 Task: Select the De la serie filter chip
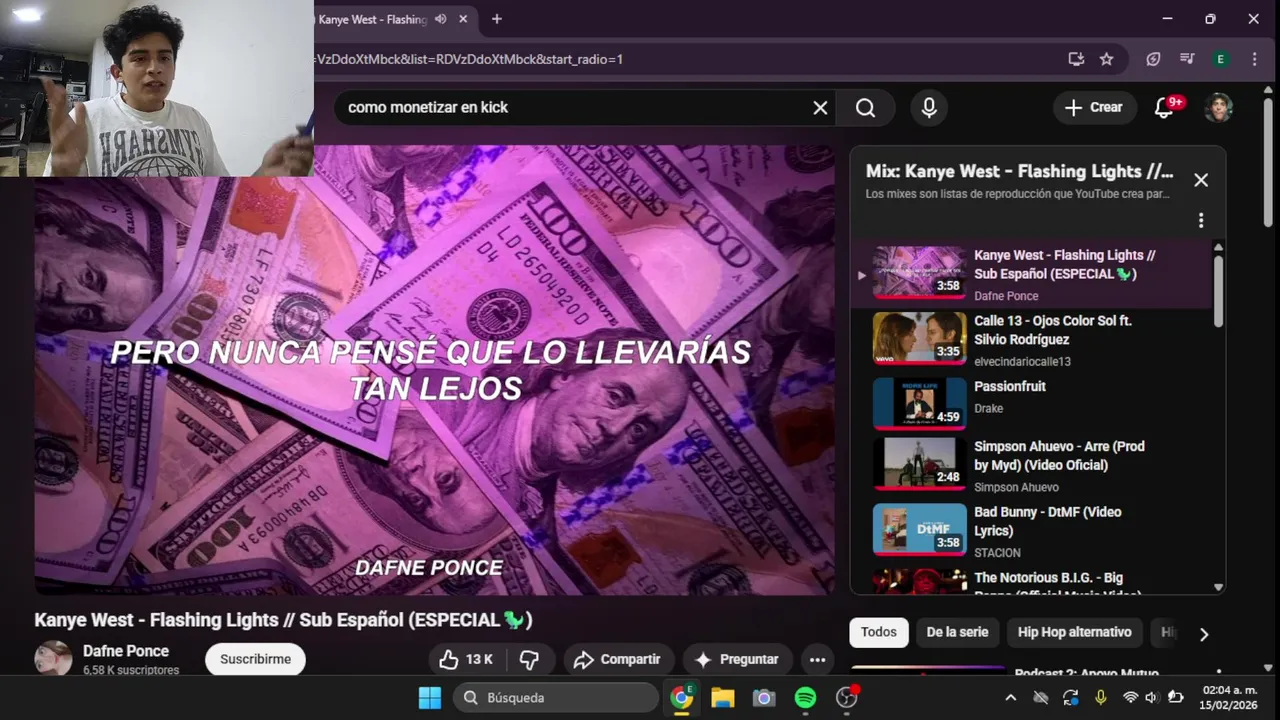coord(957,632)
